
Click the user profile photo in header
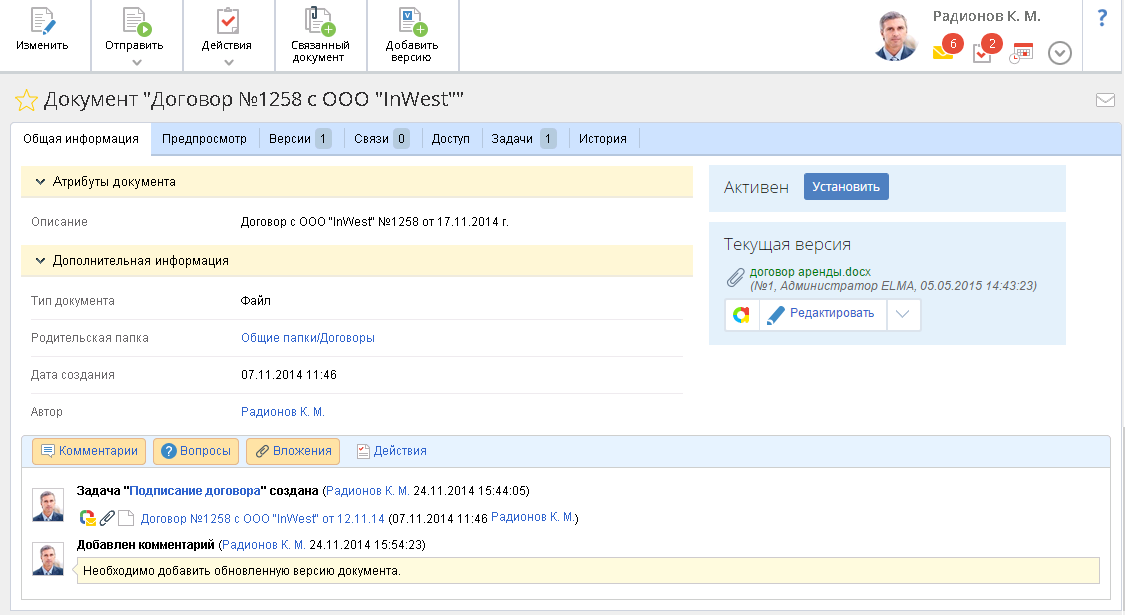click(895, 37)
